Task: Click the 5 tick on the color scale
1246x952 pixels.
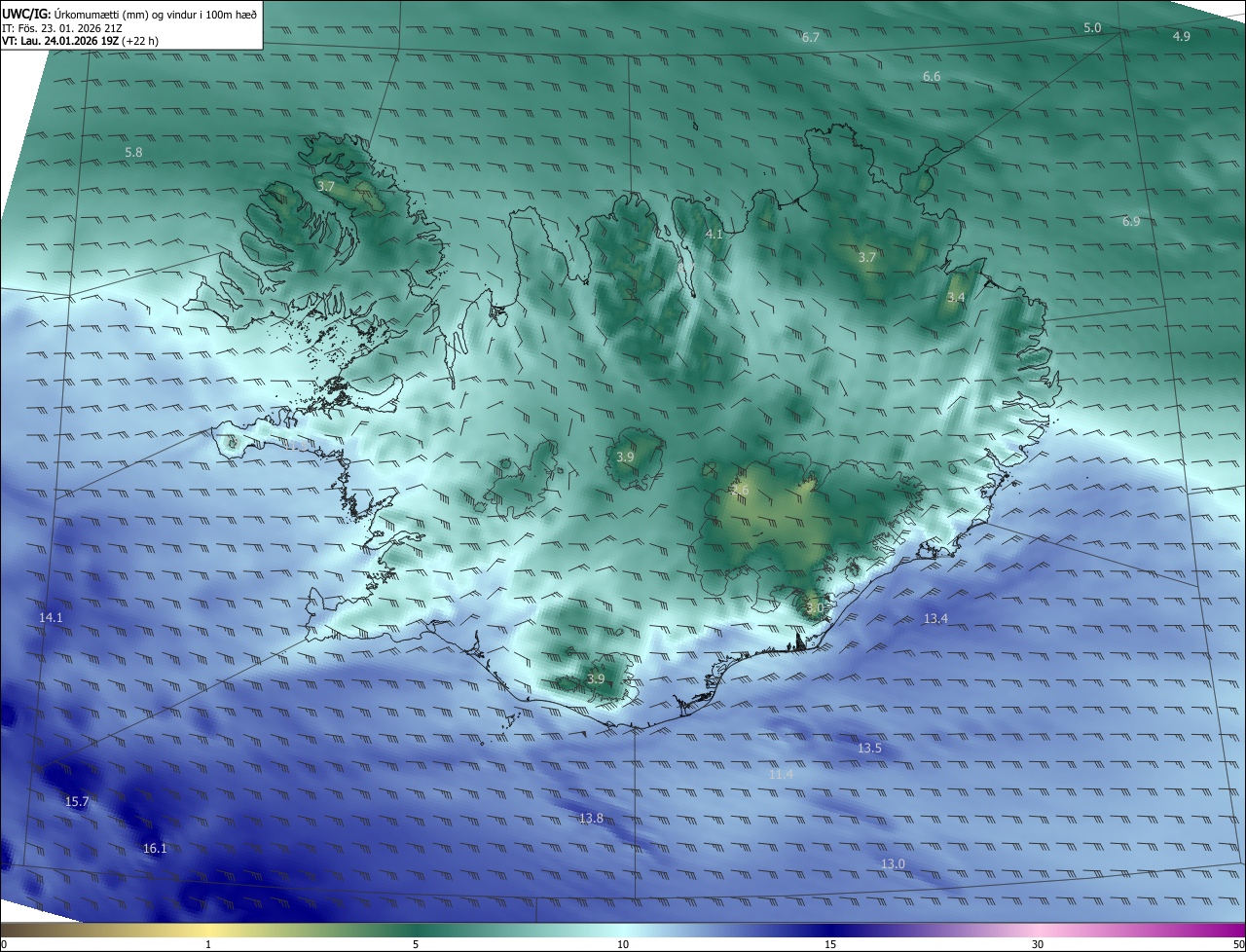Action: pos(416,944)
